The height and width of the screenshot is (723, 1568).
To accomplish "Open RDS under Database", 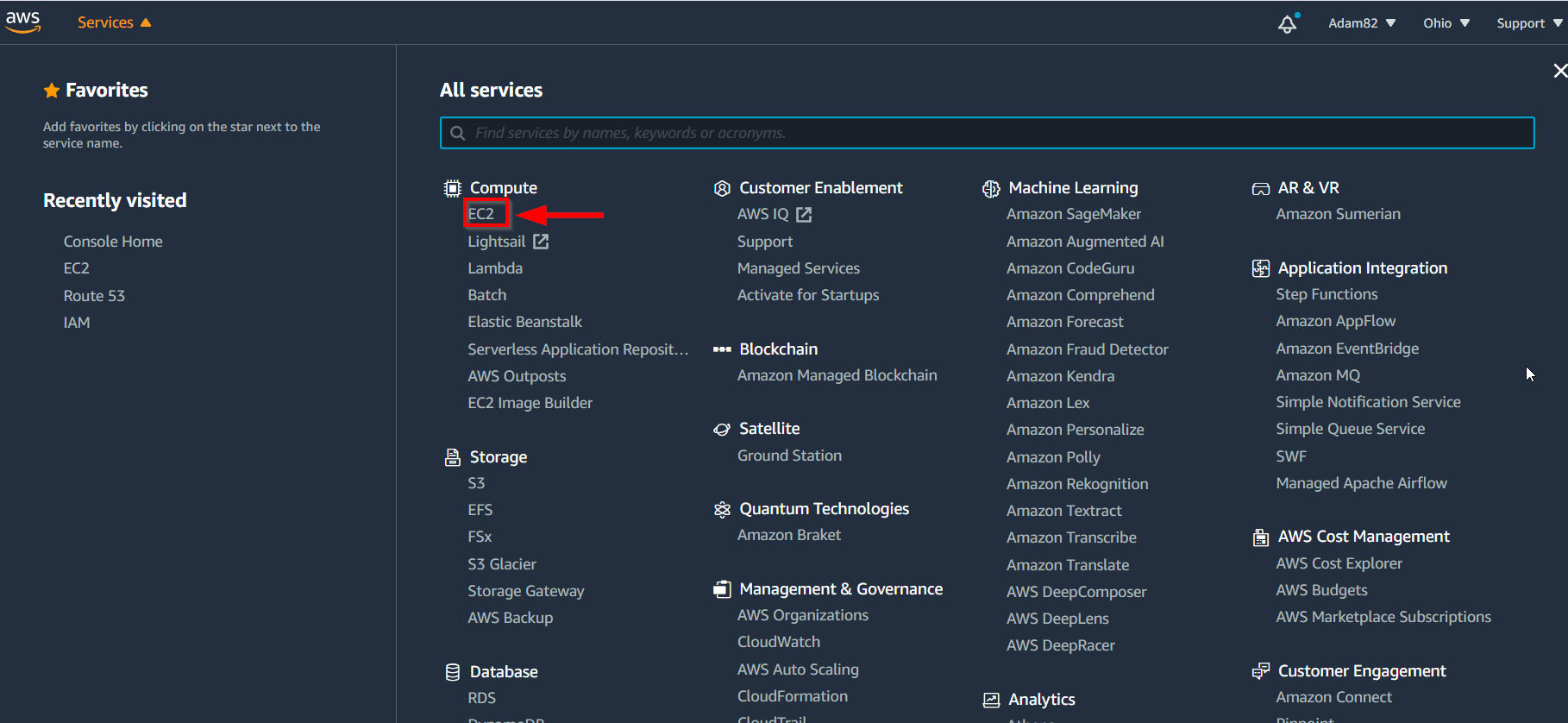I will (482, 698).
